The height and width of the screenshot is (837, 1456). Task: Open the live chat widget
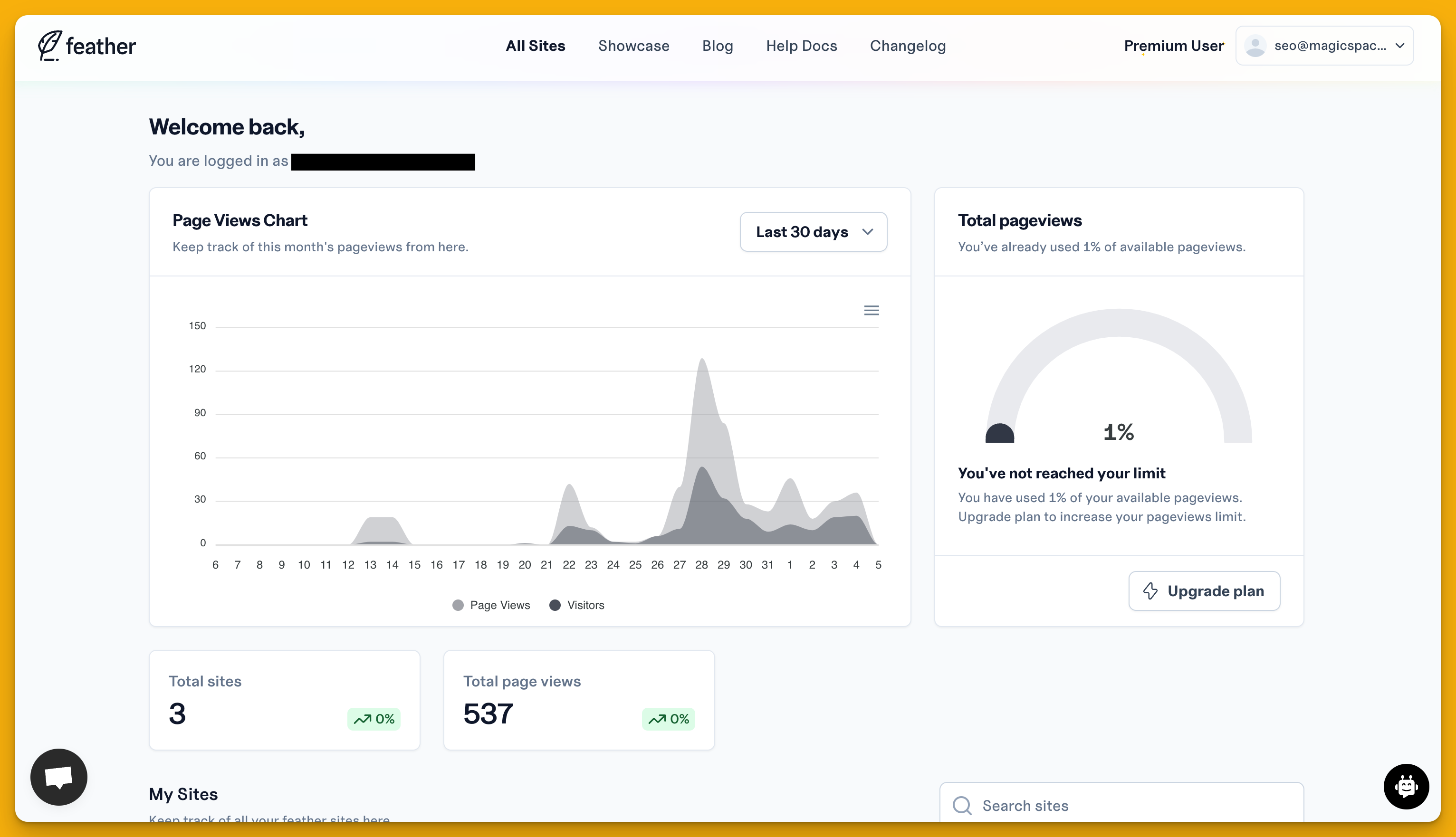(58, 776)
